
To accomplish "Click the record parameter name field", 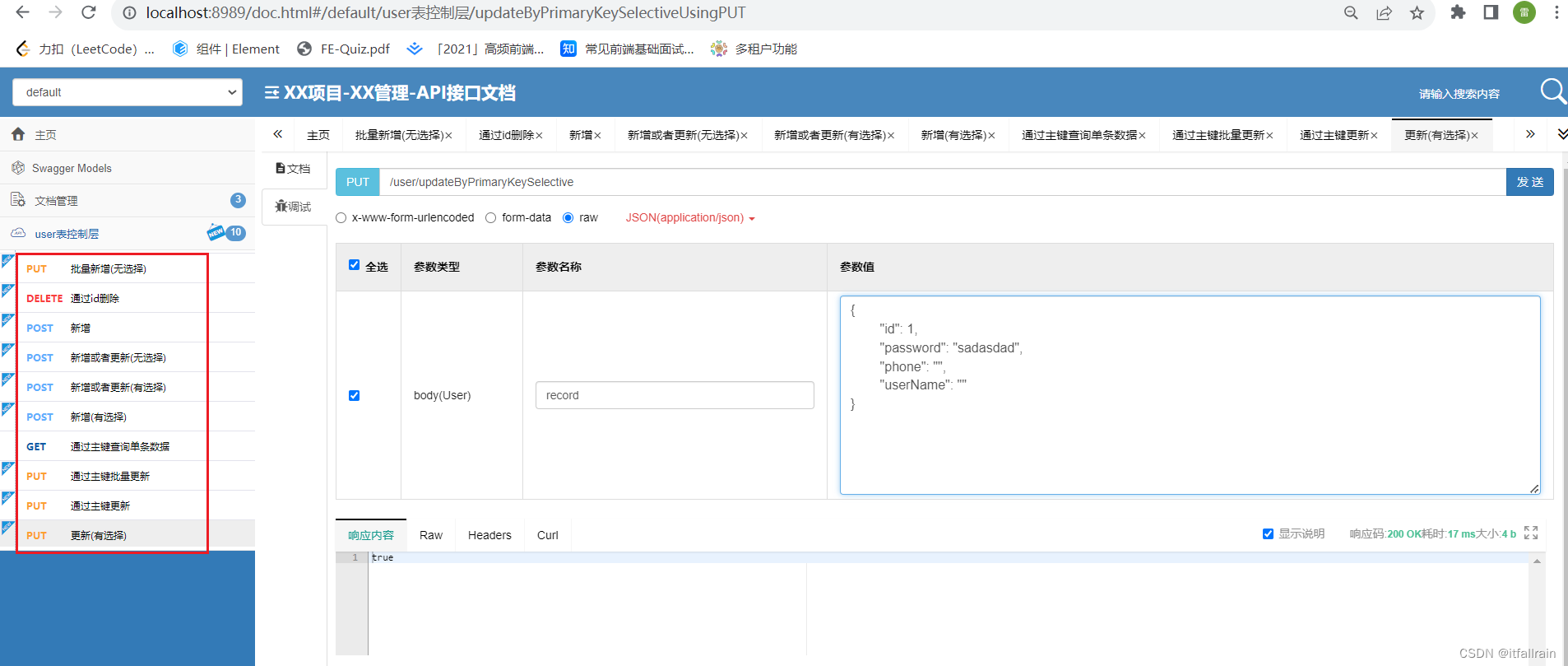I will pyautogui.click(x=675, y=395).
